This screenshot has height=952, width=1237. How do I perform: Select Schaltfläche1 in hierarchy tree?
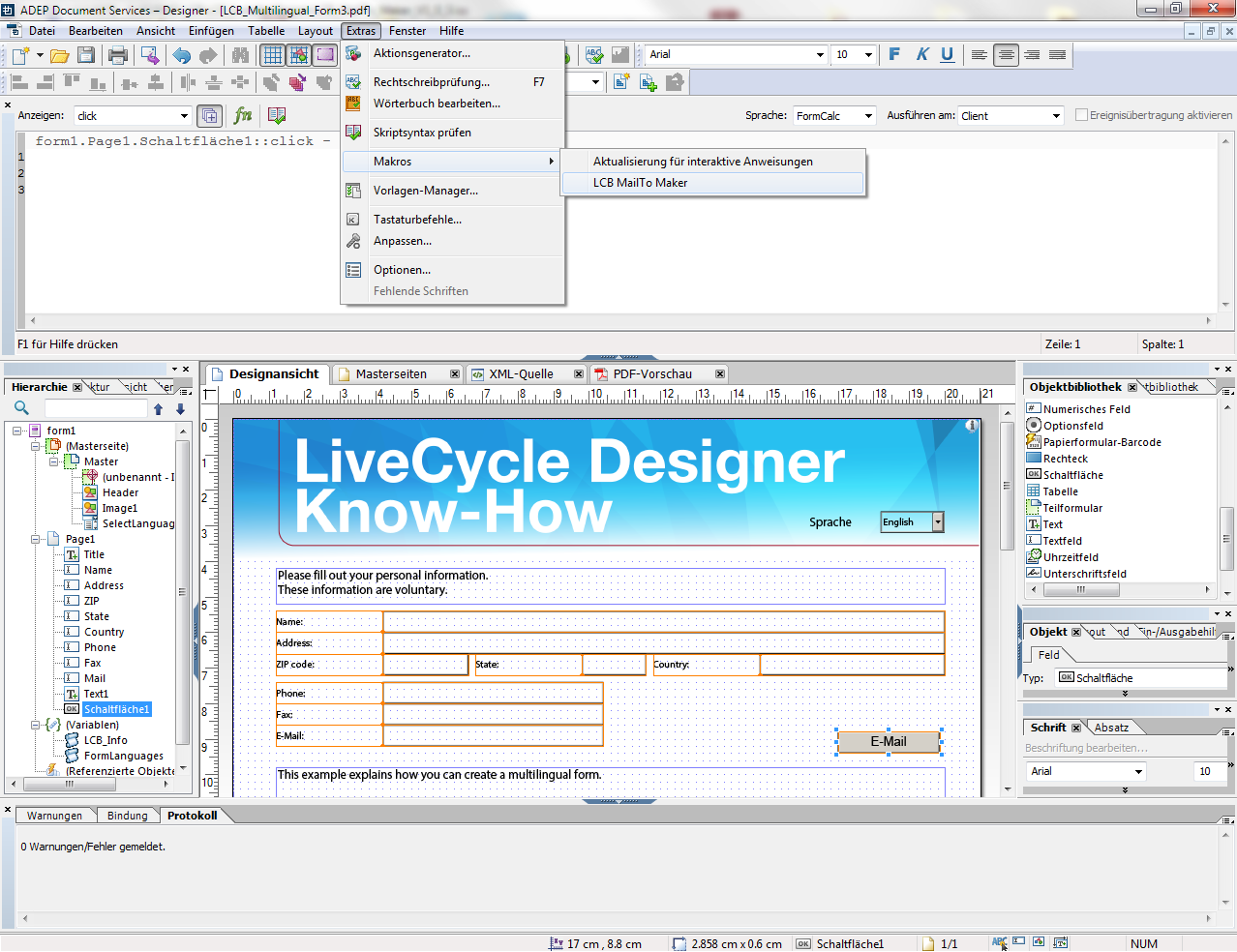(x=116, y=709)
